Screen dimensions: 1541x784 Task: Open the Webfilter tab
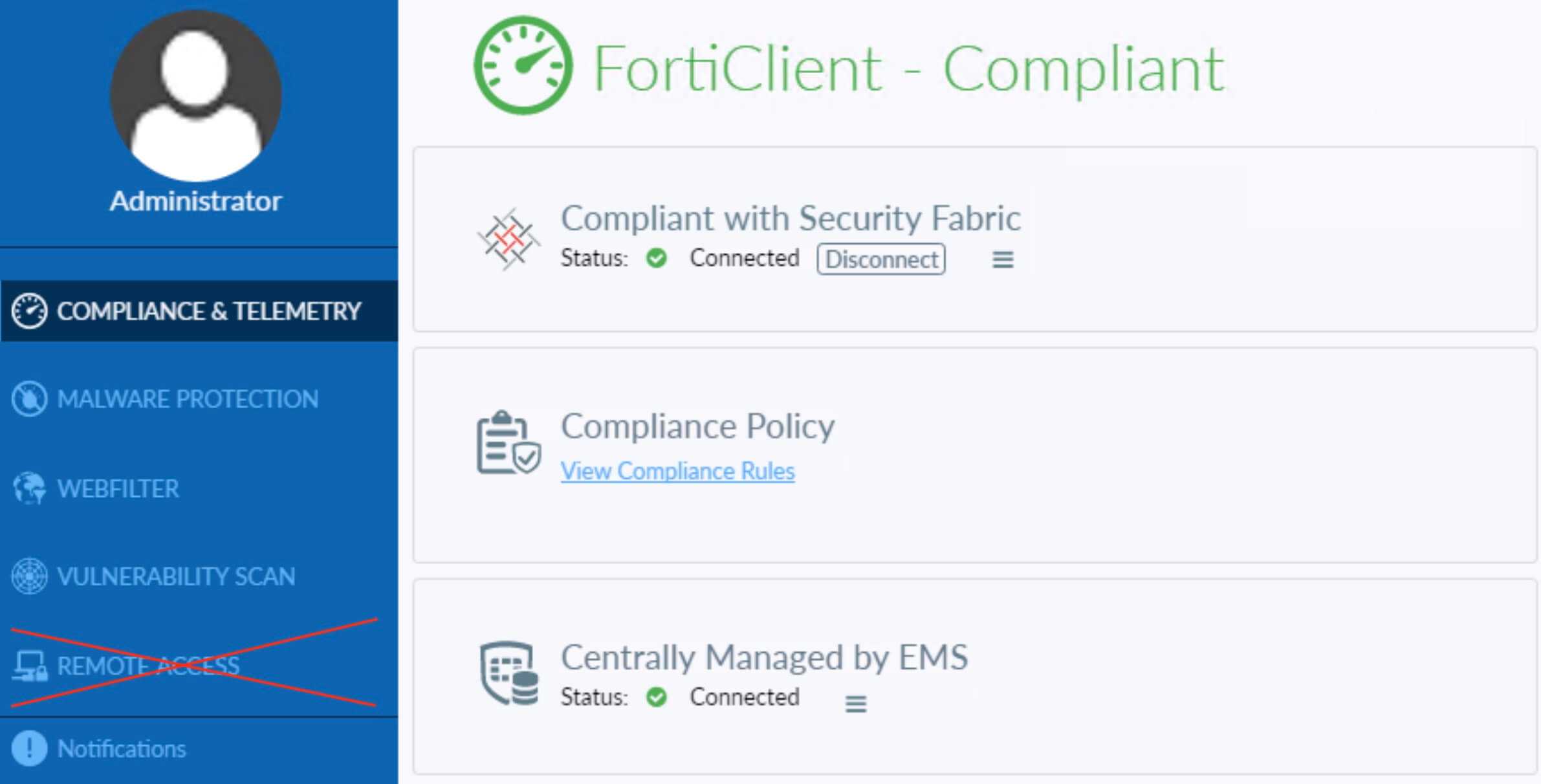[199, 488]
